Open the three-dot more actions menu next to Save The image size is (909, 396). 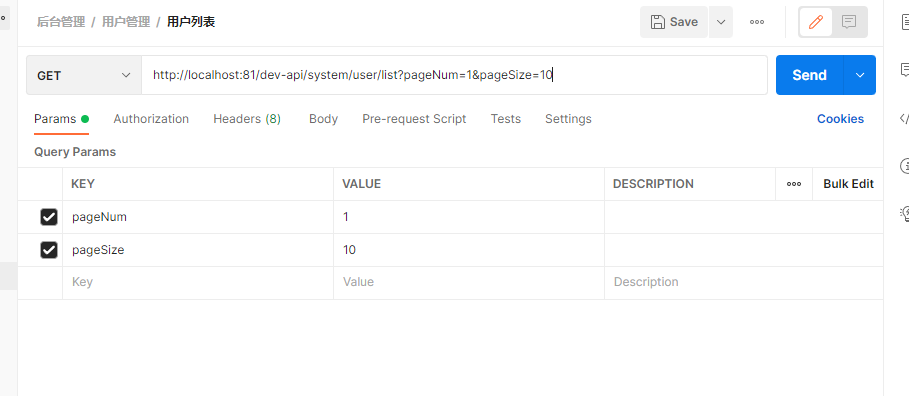pos(757,22)
